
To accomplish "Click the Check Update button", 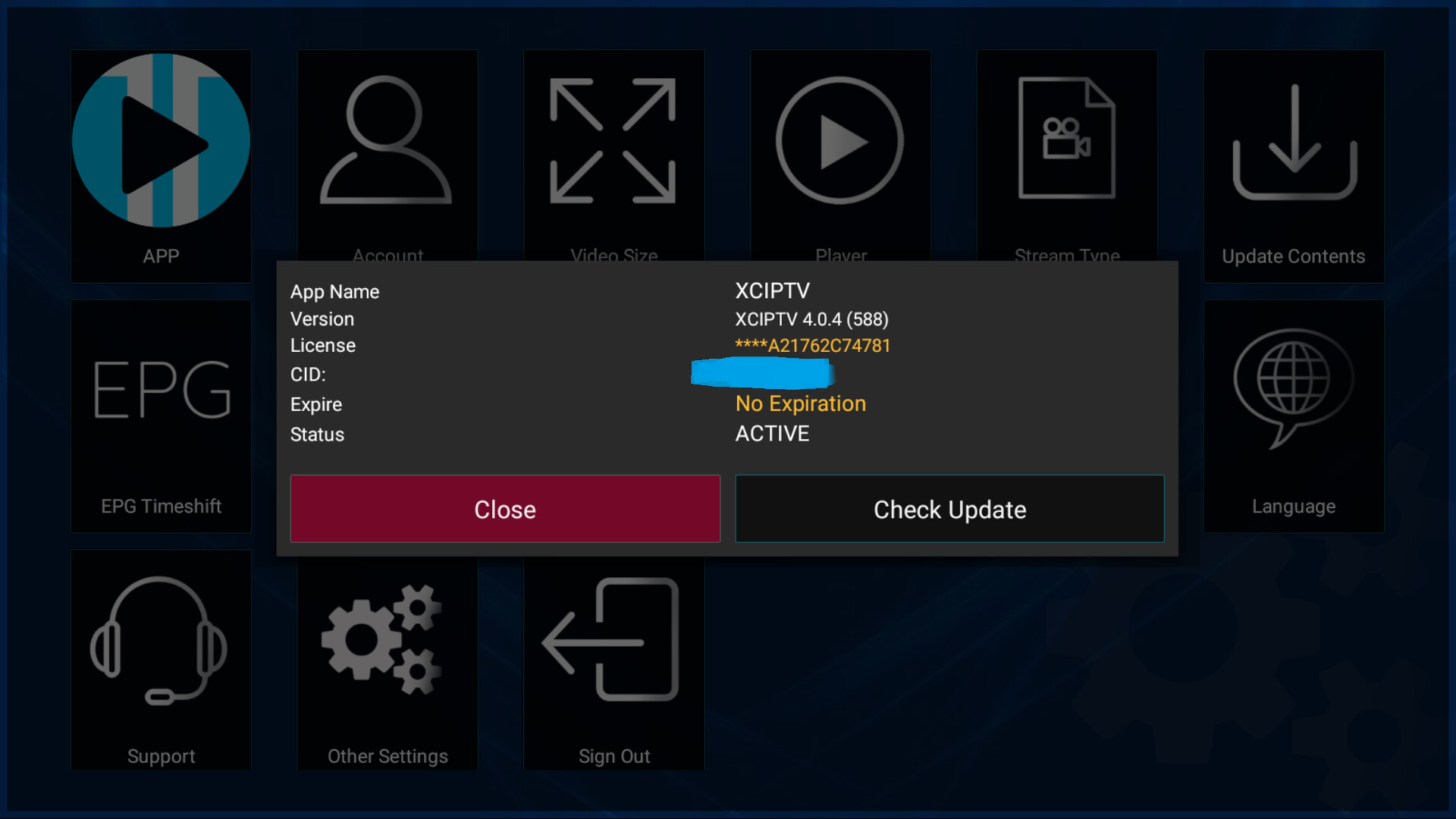I will pos(949,509).
